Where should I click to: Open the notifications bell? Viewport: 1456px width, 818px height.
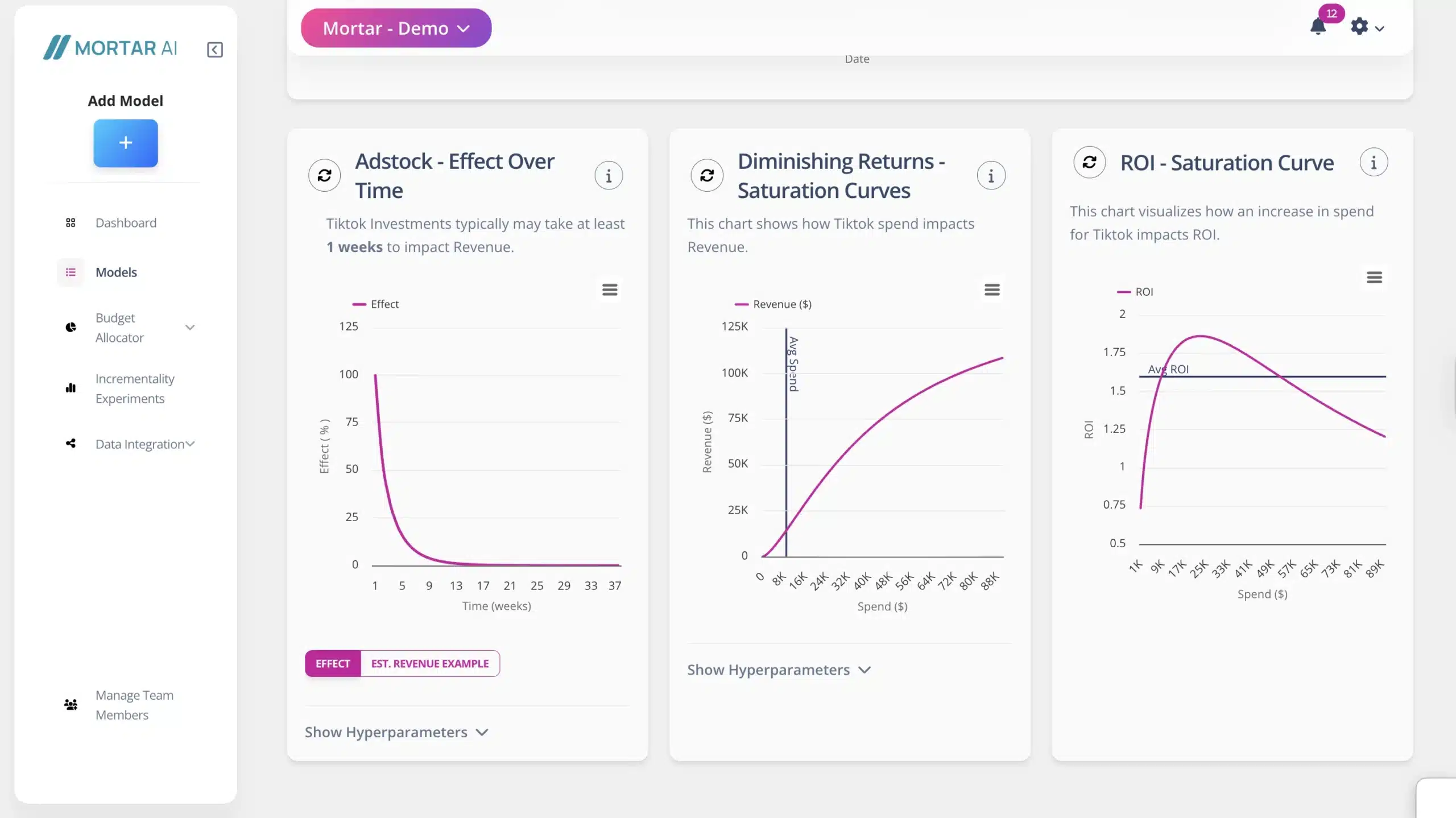coord(1318,27)
